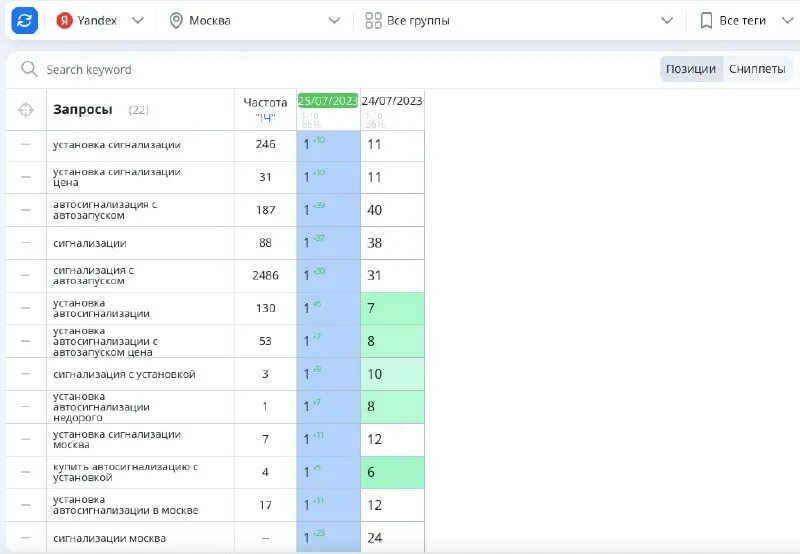This screenshot has height=554, width=800.
Task: Click the red Yandex logo icon
Action: (x=64, y=20)
